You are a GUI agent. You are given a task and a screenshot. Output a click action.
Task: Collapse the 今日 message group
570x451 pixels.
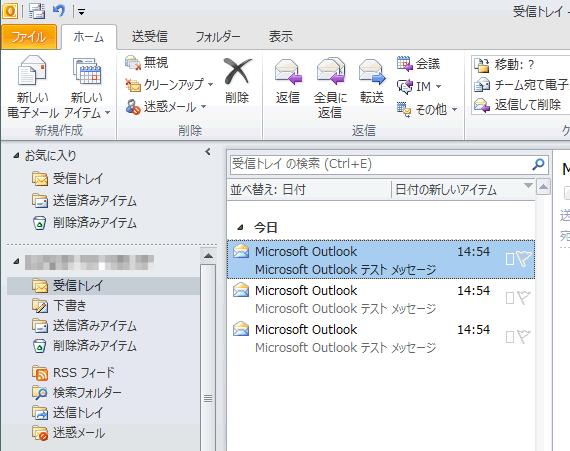click(x=240, y=227)
